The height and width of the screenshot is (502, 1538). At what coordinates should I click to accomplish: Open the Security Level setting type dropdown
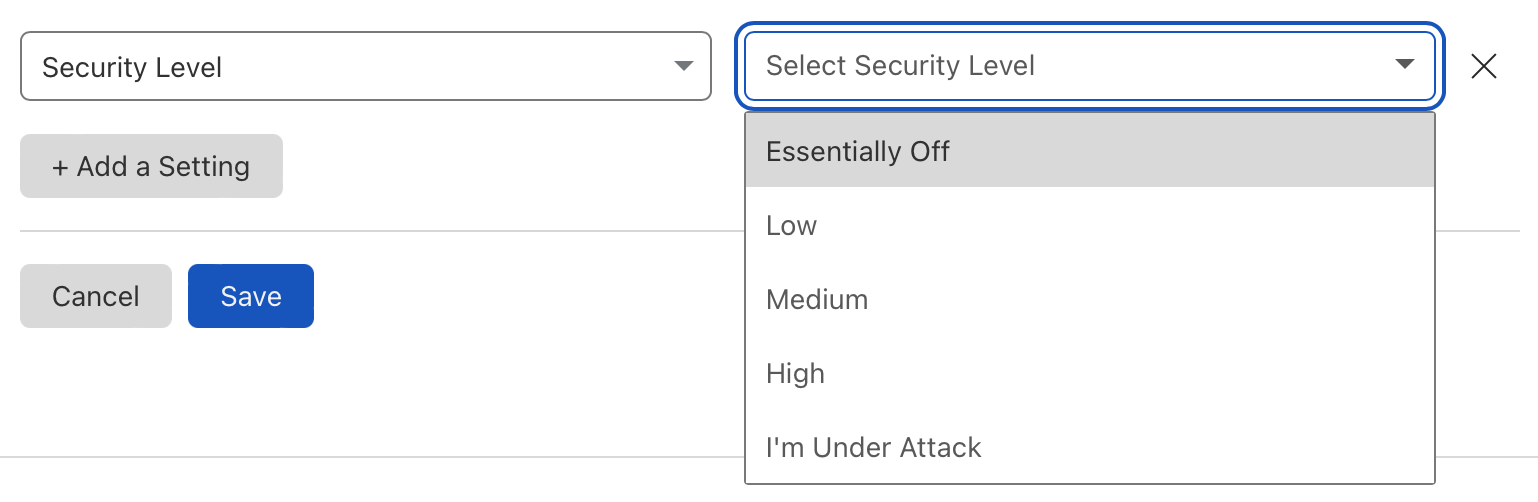tap(365, 67)
